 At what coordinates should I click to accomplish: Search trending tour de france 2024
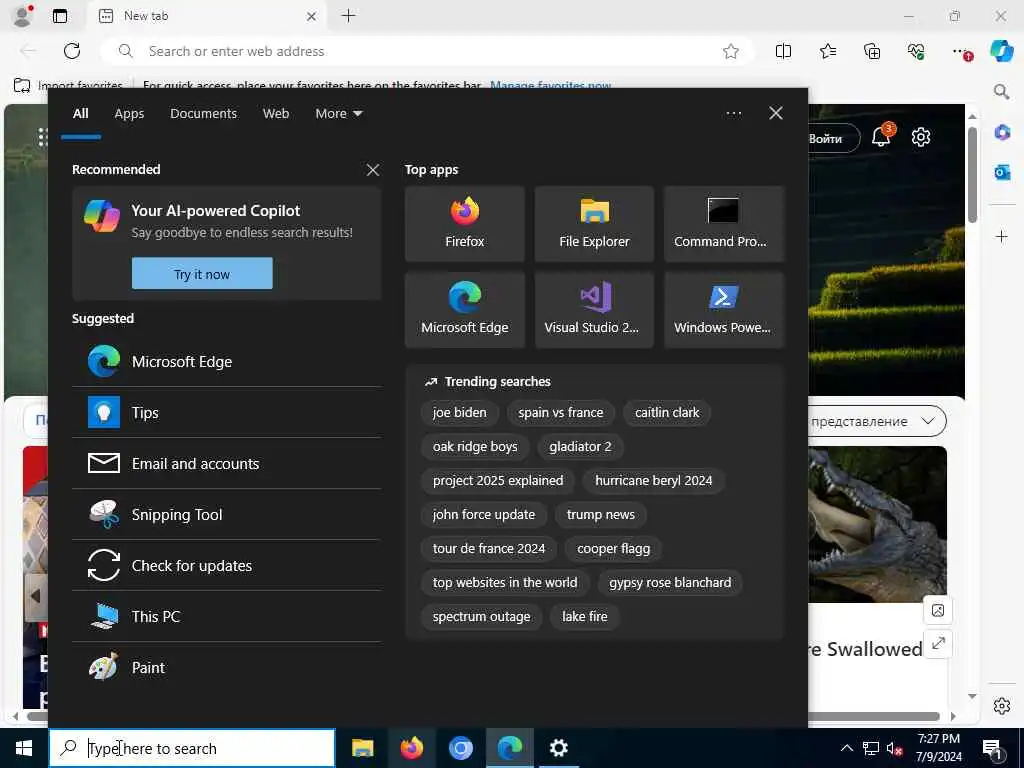click(488, 549)
